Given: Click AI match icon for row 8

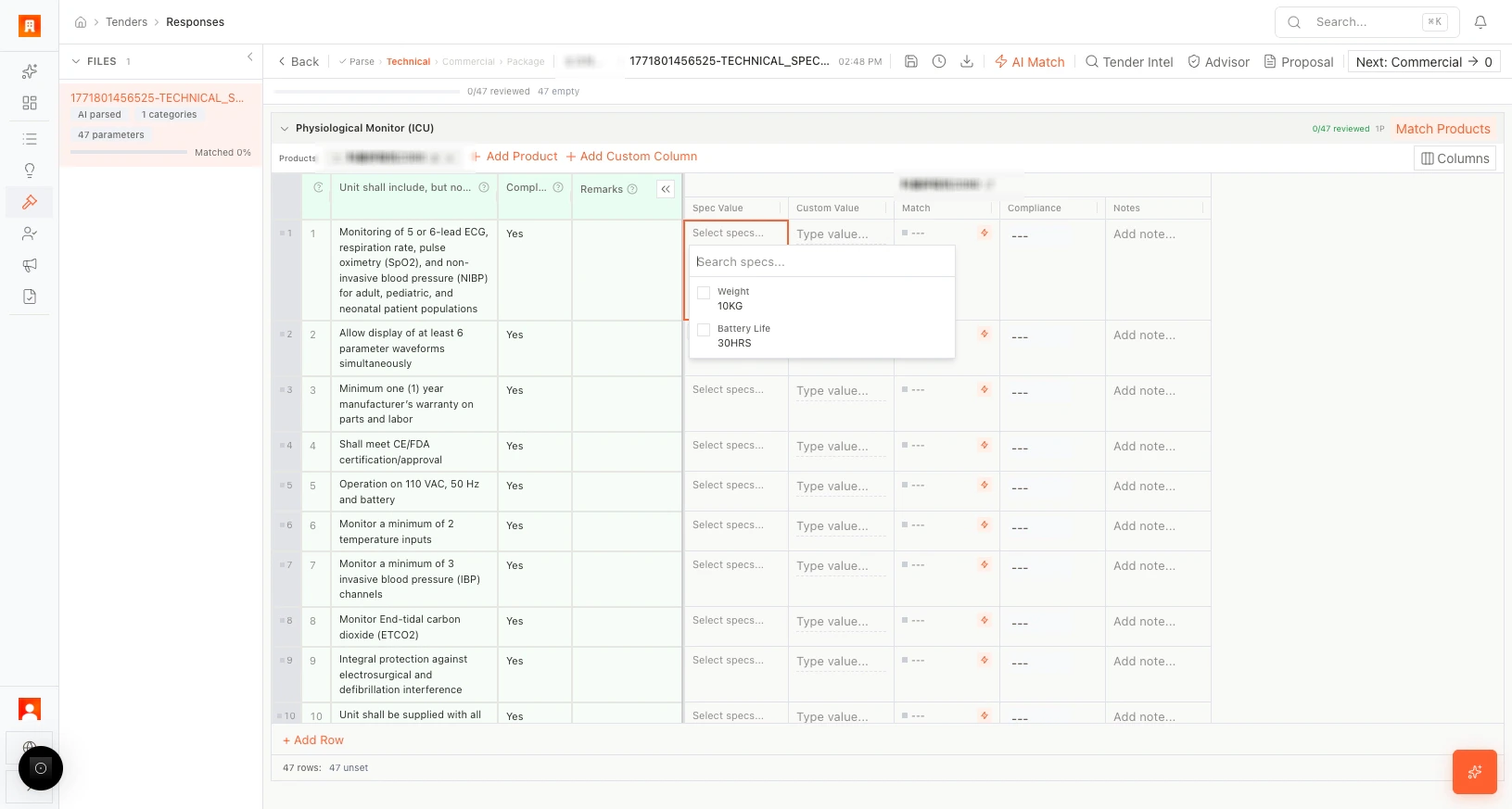Looking at the screenshot, I should 985,620.
